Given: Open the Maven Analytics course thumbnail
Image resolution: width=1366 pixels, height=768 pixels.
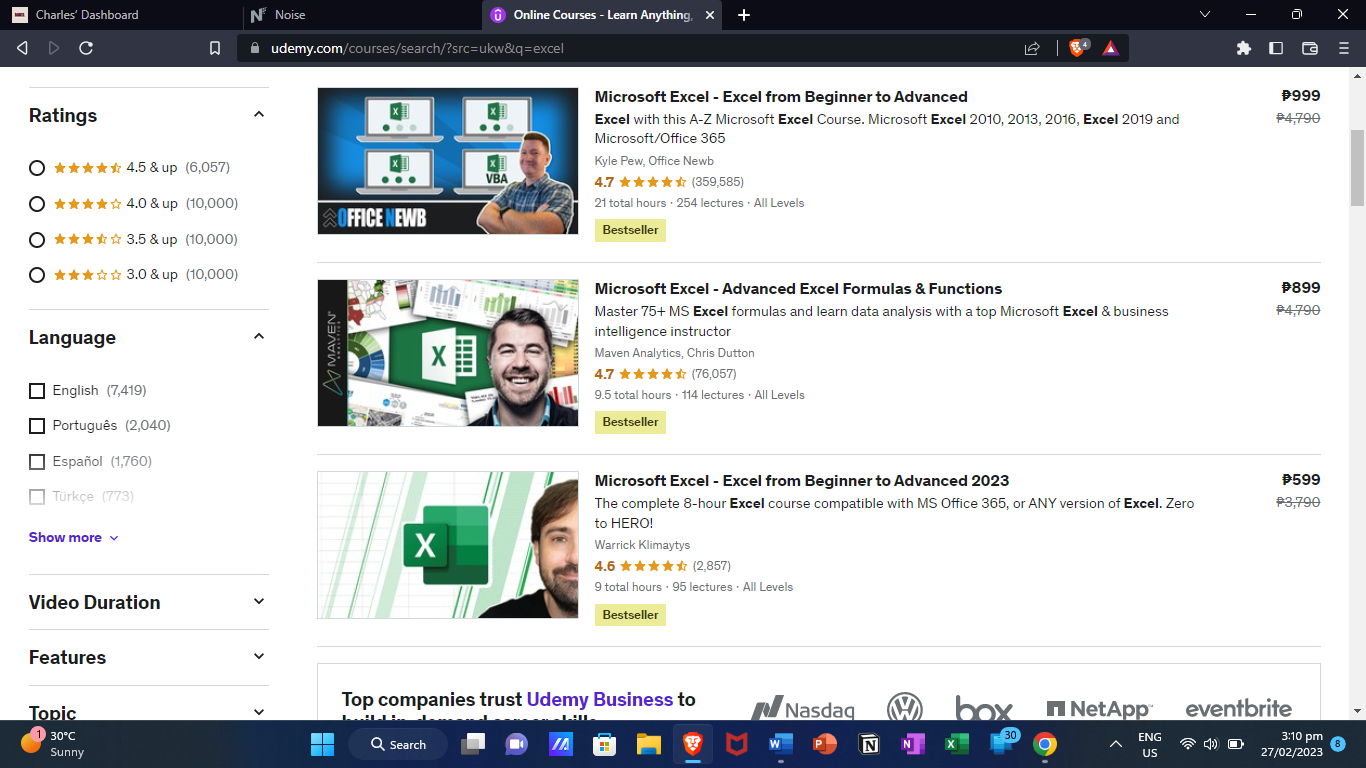Looking at the screenshot, I should pos(448,353).
